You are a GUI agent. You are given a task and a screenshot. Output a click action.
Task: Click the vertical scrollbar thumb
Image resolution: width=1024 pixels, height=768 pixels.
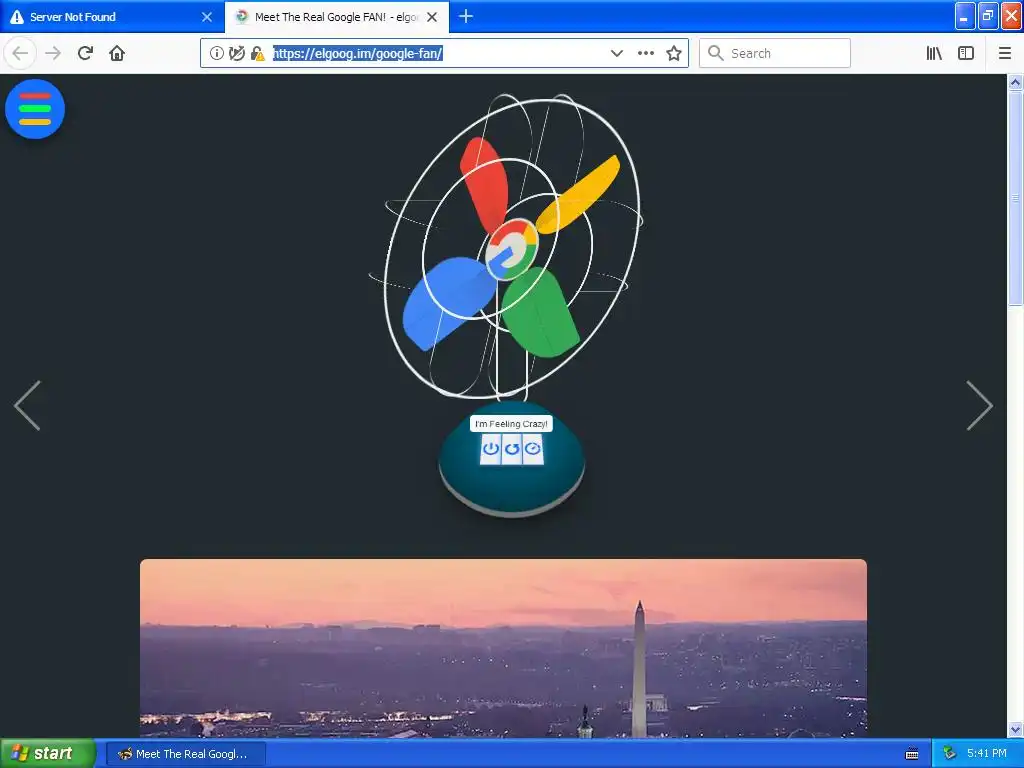(x=1016, y=198)
